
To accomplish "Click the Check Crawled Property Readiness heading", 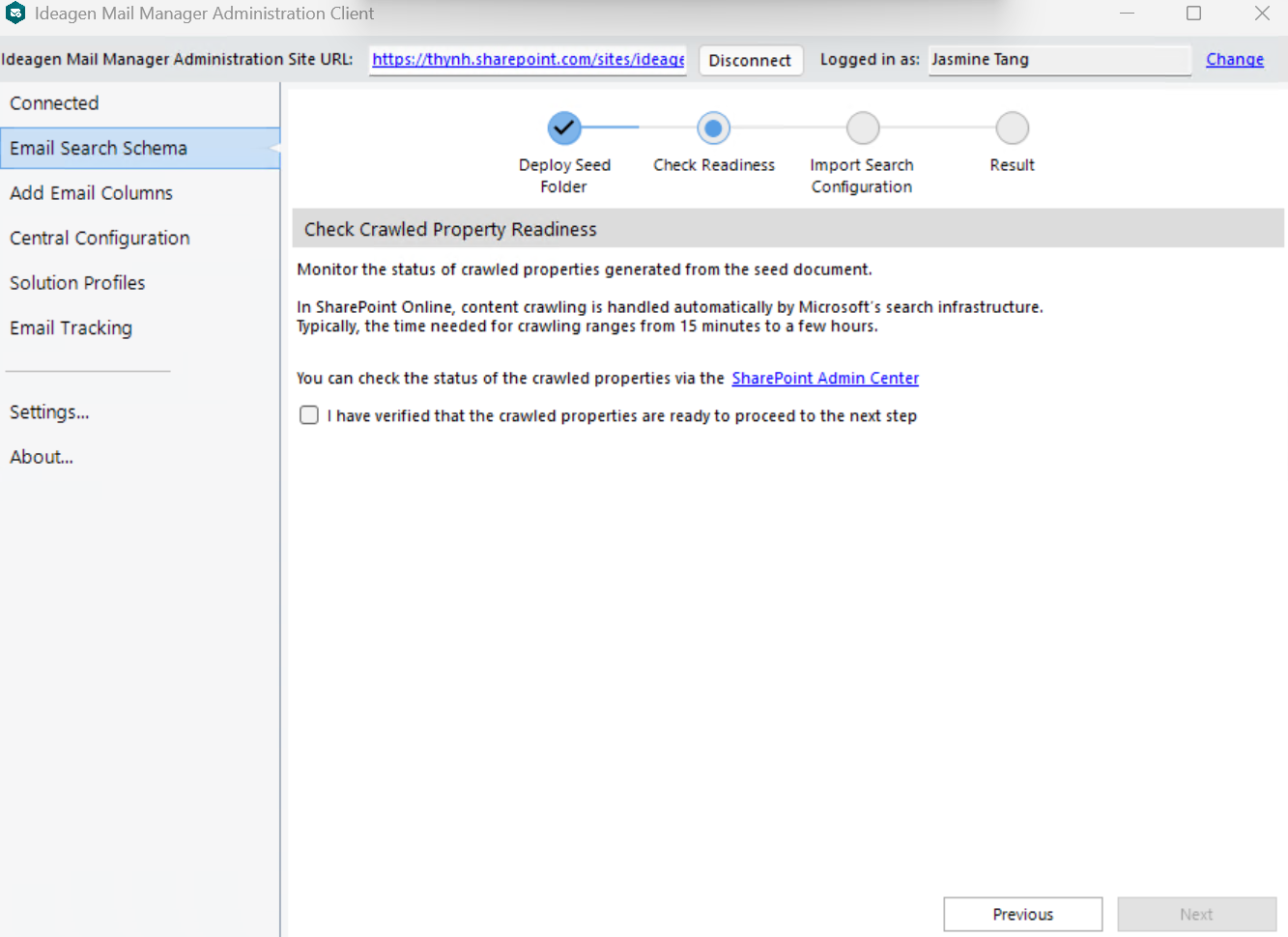I will pyautogui.click(x=450, y=229).
